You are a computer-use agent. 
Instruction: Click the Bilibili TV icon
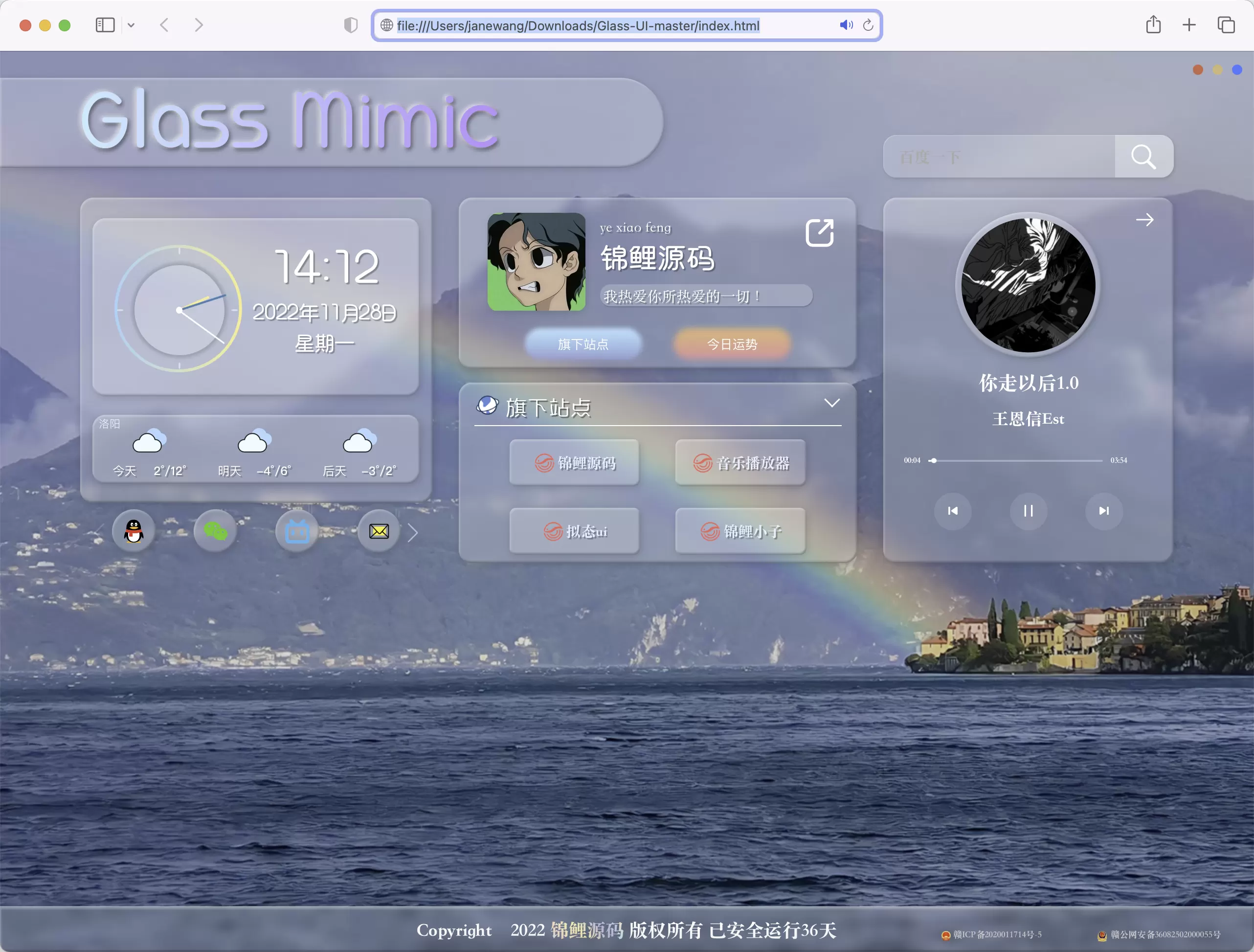[x=297, y=530]
